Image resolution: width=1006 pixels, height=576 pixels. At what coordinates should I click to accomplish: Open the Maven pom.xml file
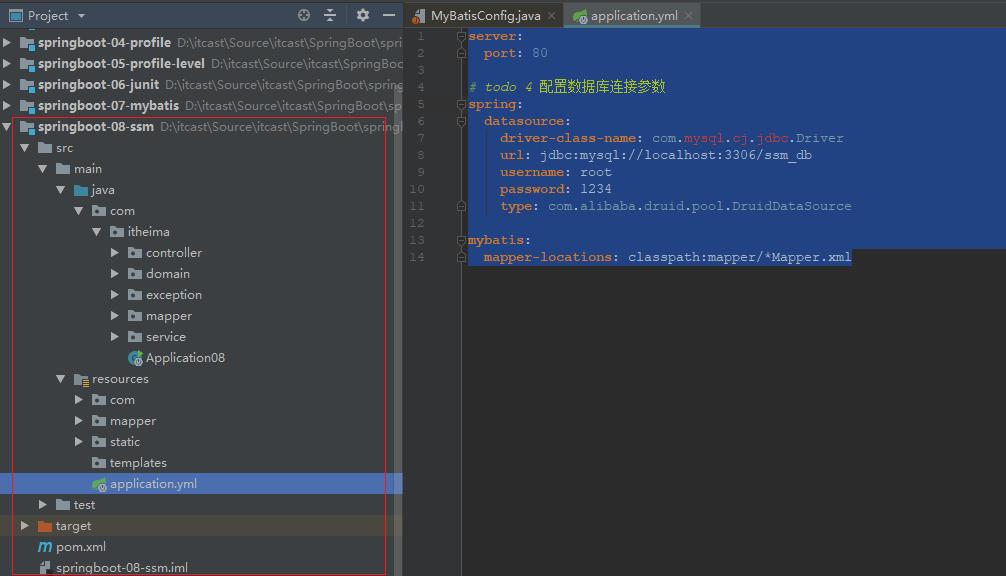[80, 547]
